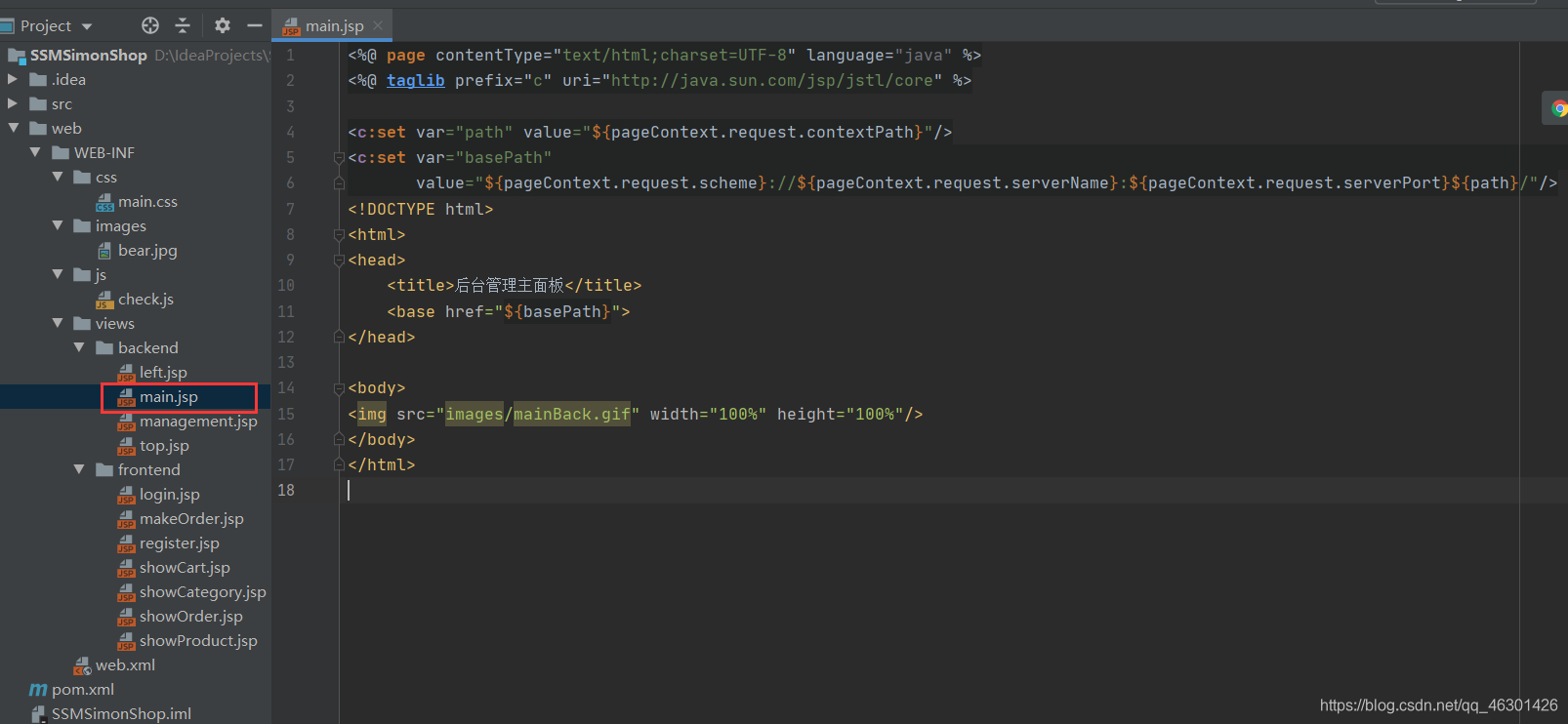Click the frontend folder icon
The width and height of the screenshot is (1568, 724).
(104, 469)
